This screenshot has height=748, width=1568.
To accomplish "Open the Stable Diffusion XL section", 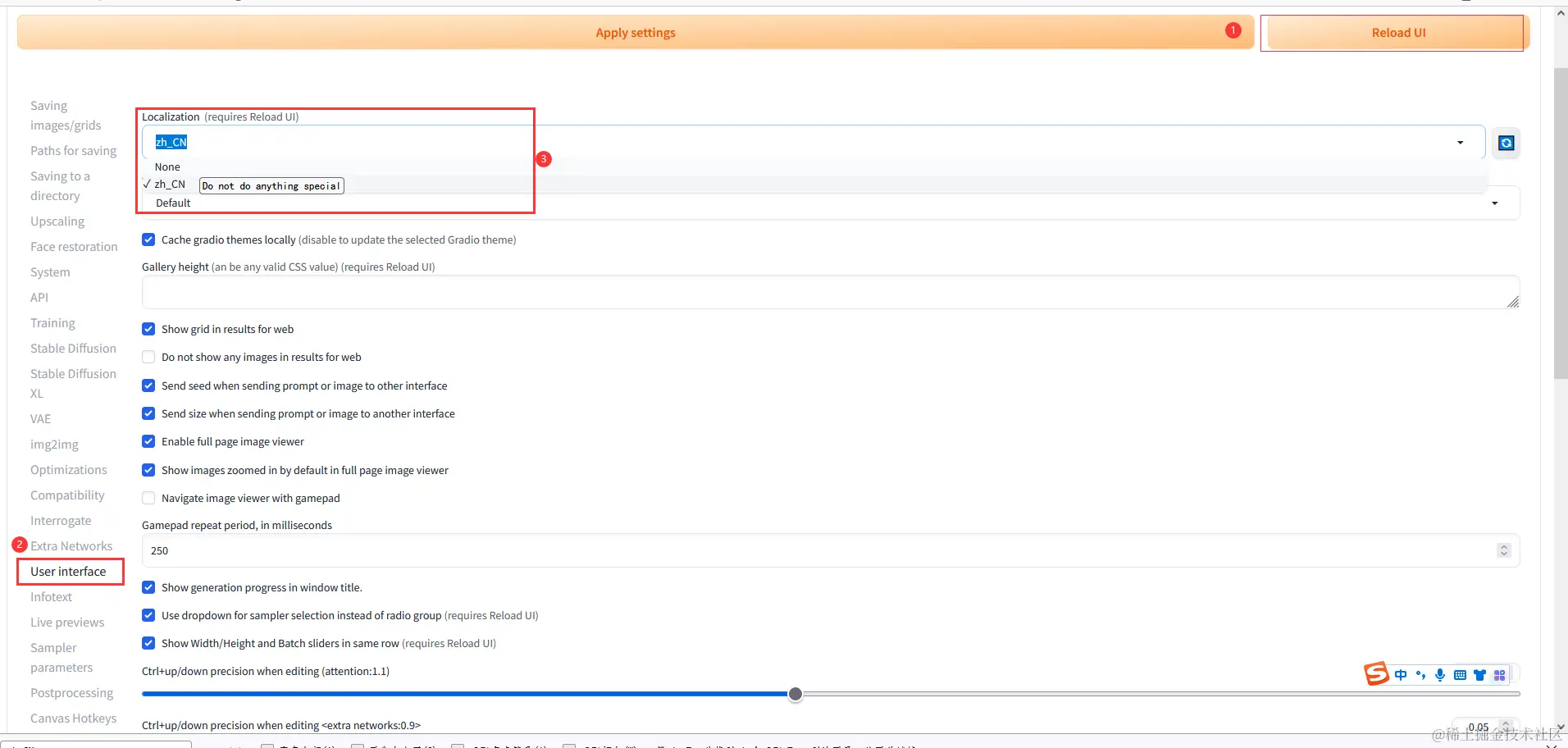I will (x=73, y=383).
